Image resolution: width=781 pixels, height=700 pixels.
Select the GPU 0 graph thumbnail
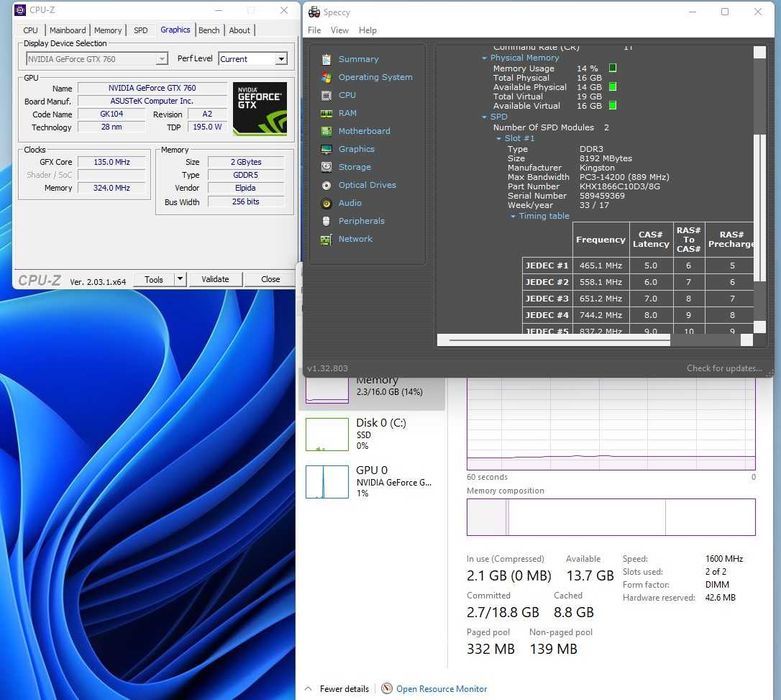pyautogui.click(x=327, y=482)
